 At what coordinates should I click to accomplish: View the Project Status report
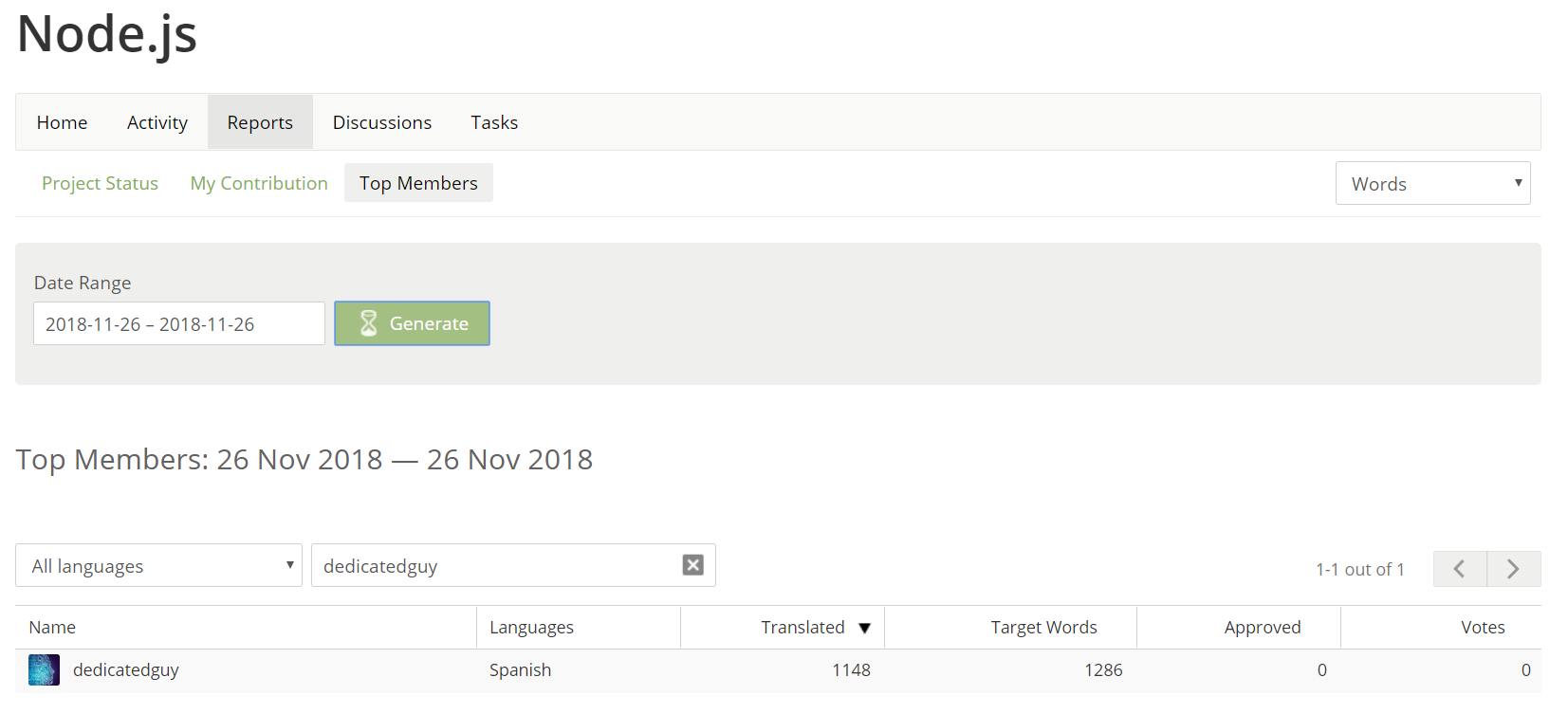[x=100, y=183]
